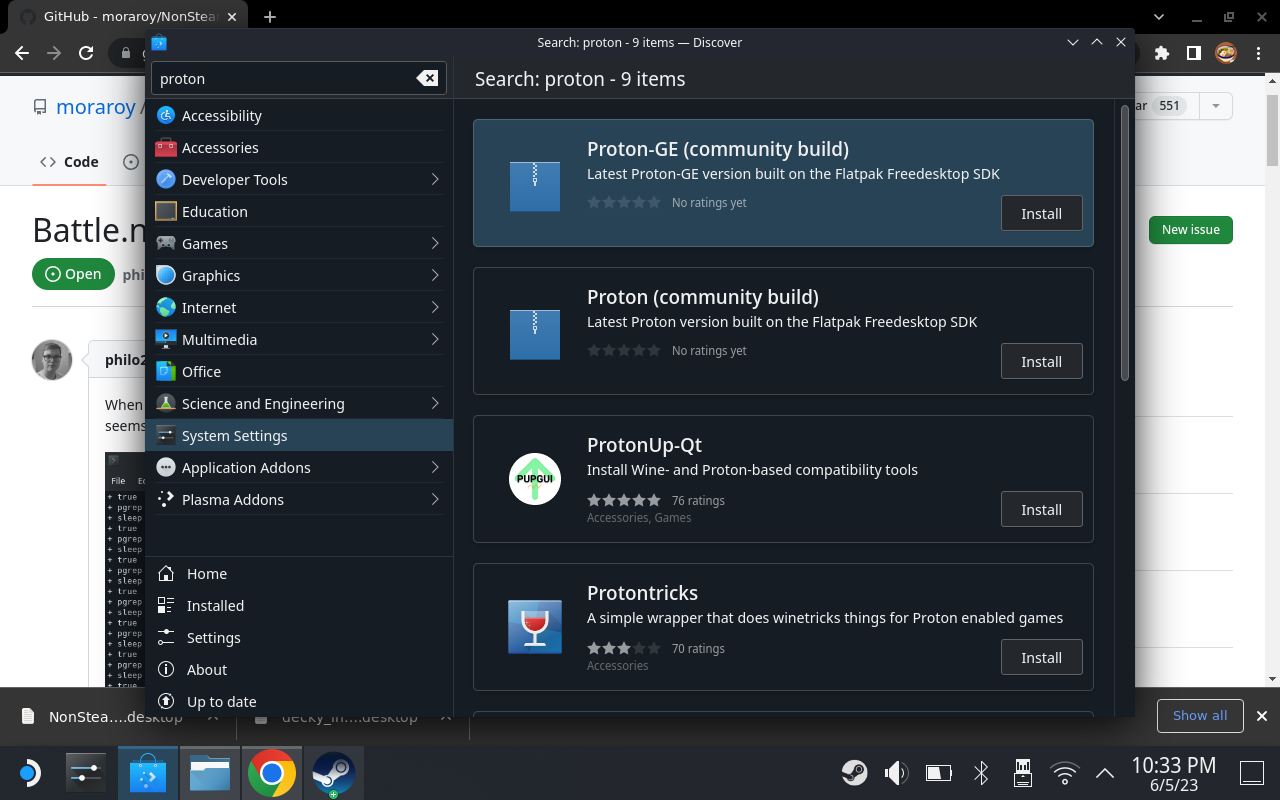This screenshot has height=800, width=1280.
Task: Expand the Plasma Addons category
Action: 437,499
